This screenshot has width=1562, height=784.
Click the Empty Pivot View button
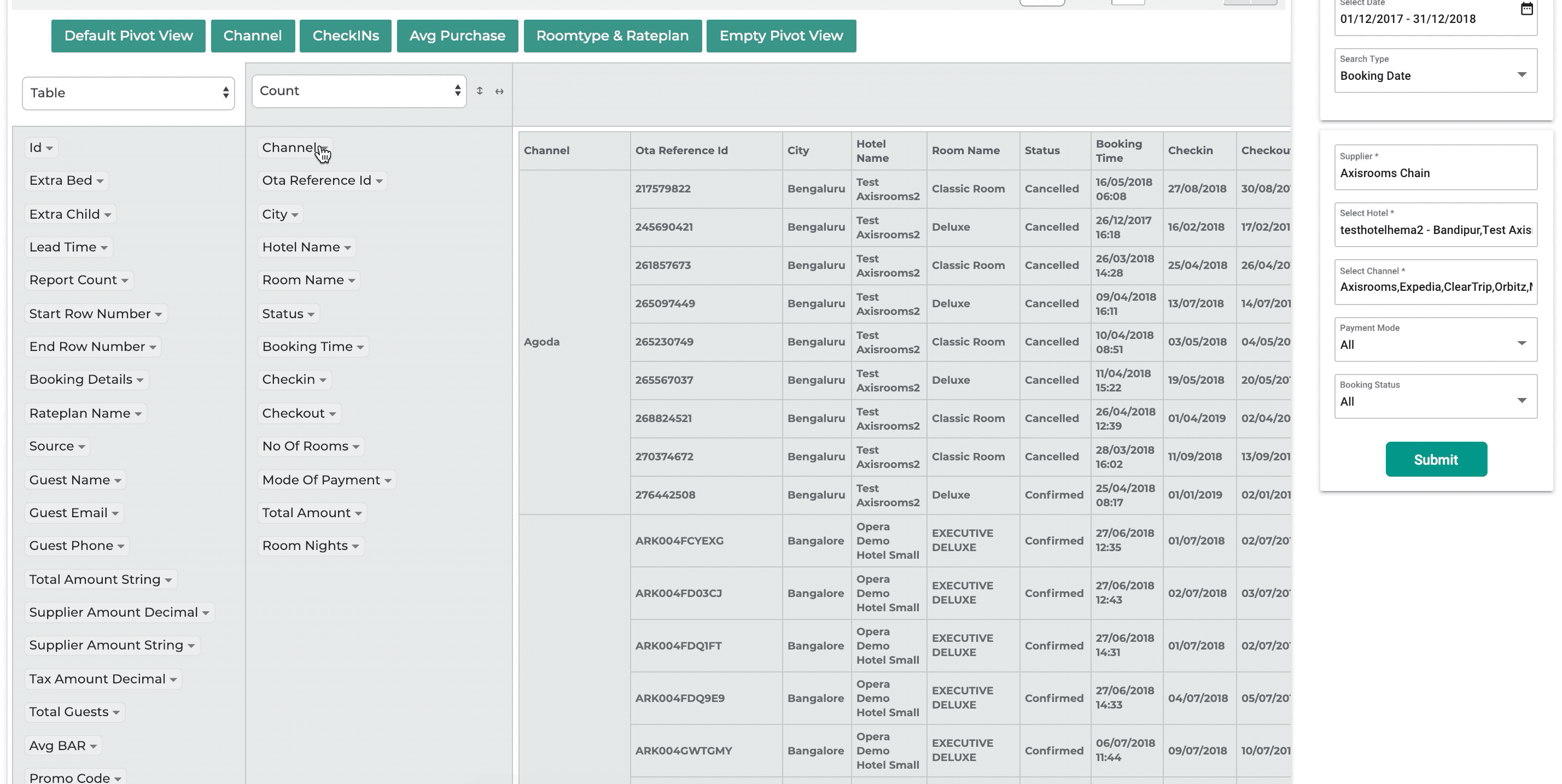coord(780,36)
